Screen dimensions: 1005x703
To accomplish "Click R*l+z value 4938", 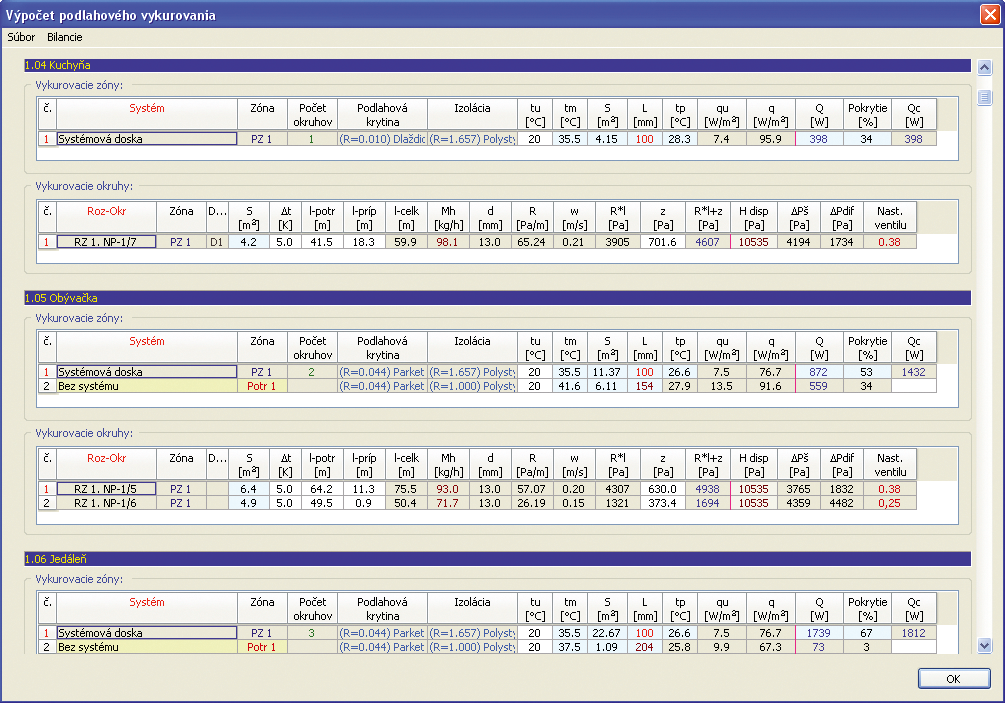I will click(708, 489).
